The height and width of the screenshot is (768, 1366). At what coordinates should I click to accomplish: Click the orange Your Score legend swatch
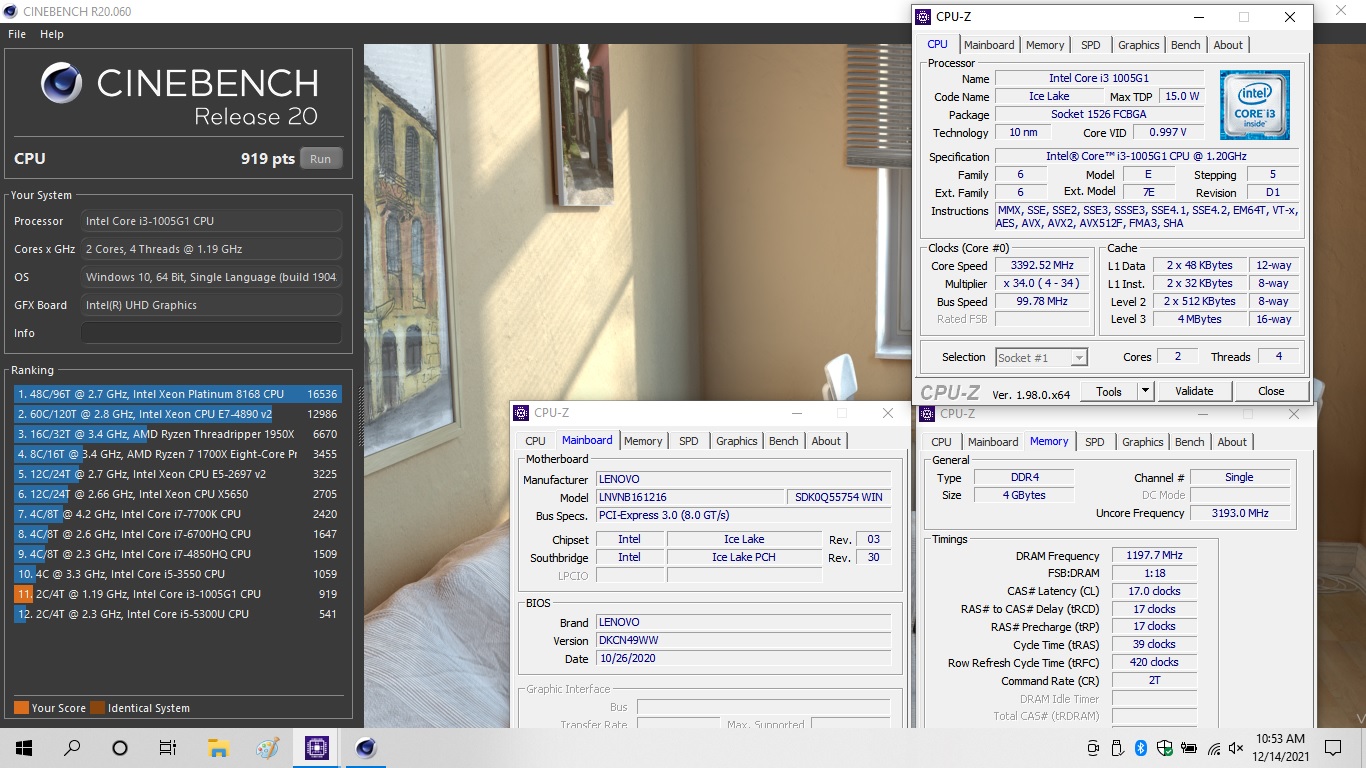(21, 708)
